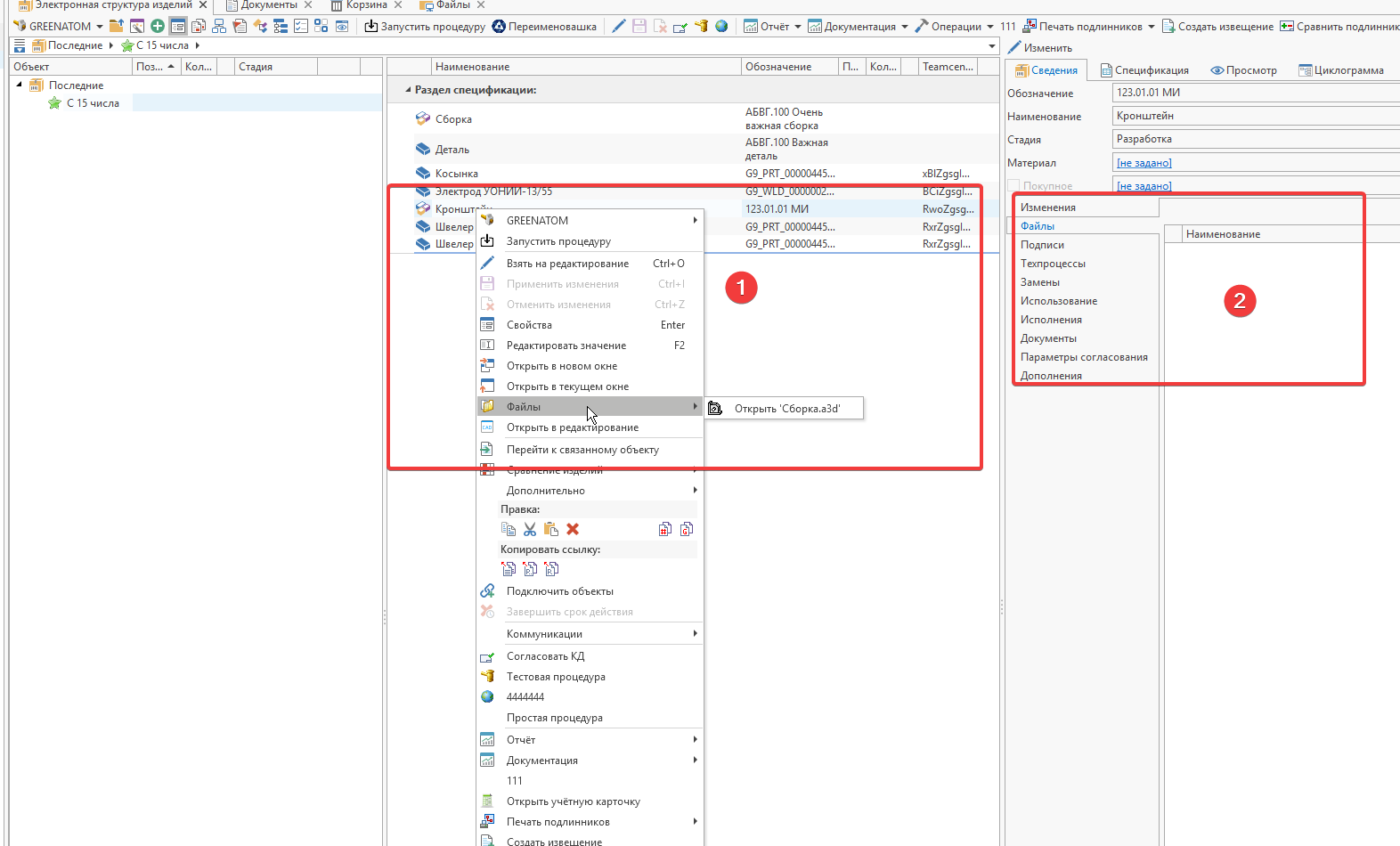Open the Отчёт dropdown in toolbar
Image resolution: width=1400 pixels, height=846 pixels.
tap(797, 27)
